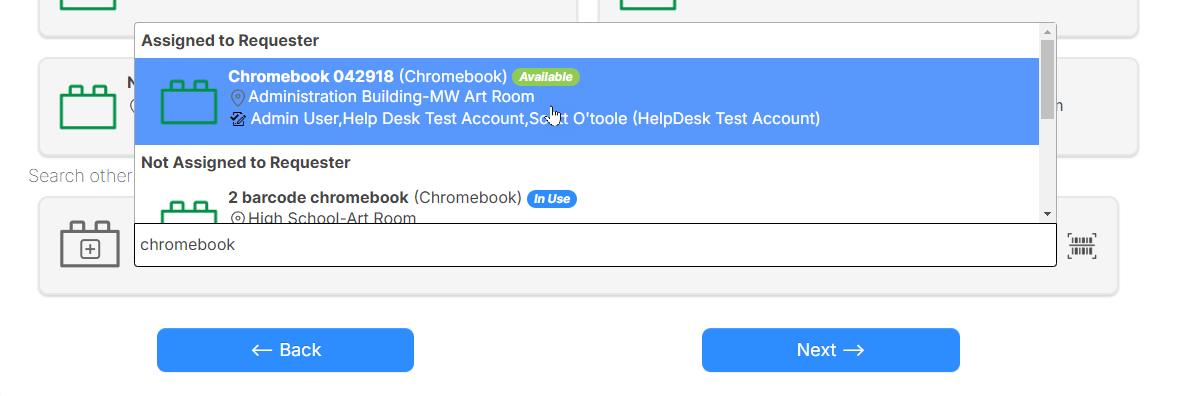Image resolution: width=1178 pixels, height=396 pixels.
Task: Open the barcode scanner icon beside search field
Action: pyautogui.click(x=1082, y=246)
